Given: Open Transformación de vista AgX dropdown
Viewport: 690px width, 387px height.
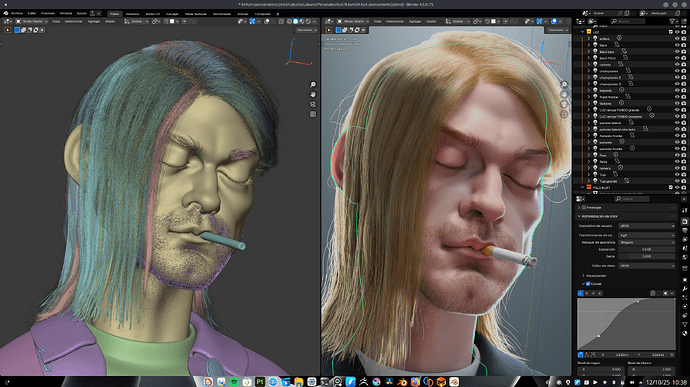Looking at the screenshot, I should point(646,235).
